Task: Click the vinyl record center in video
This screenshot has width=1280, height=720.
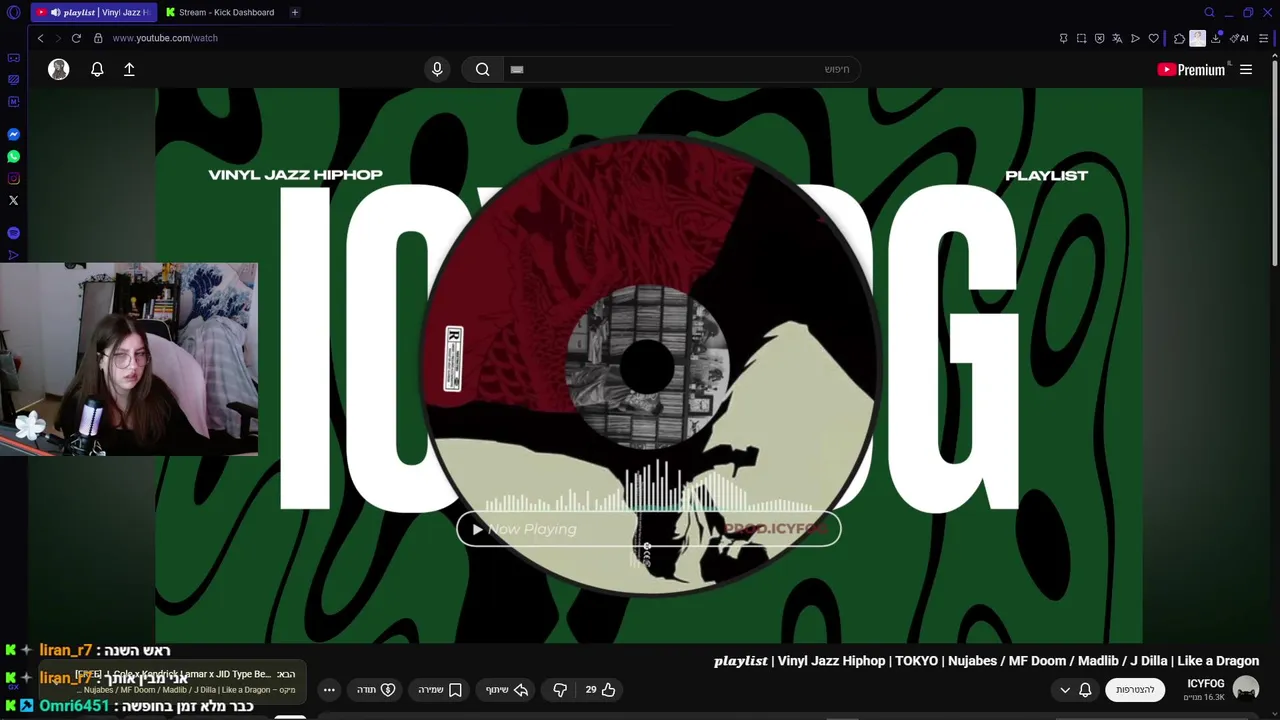Action: (x=647, y=366)
